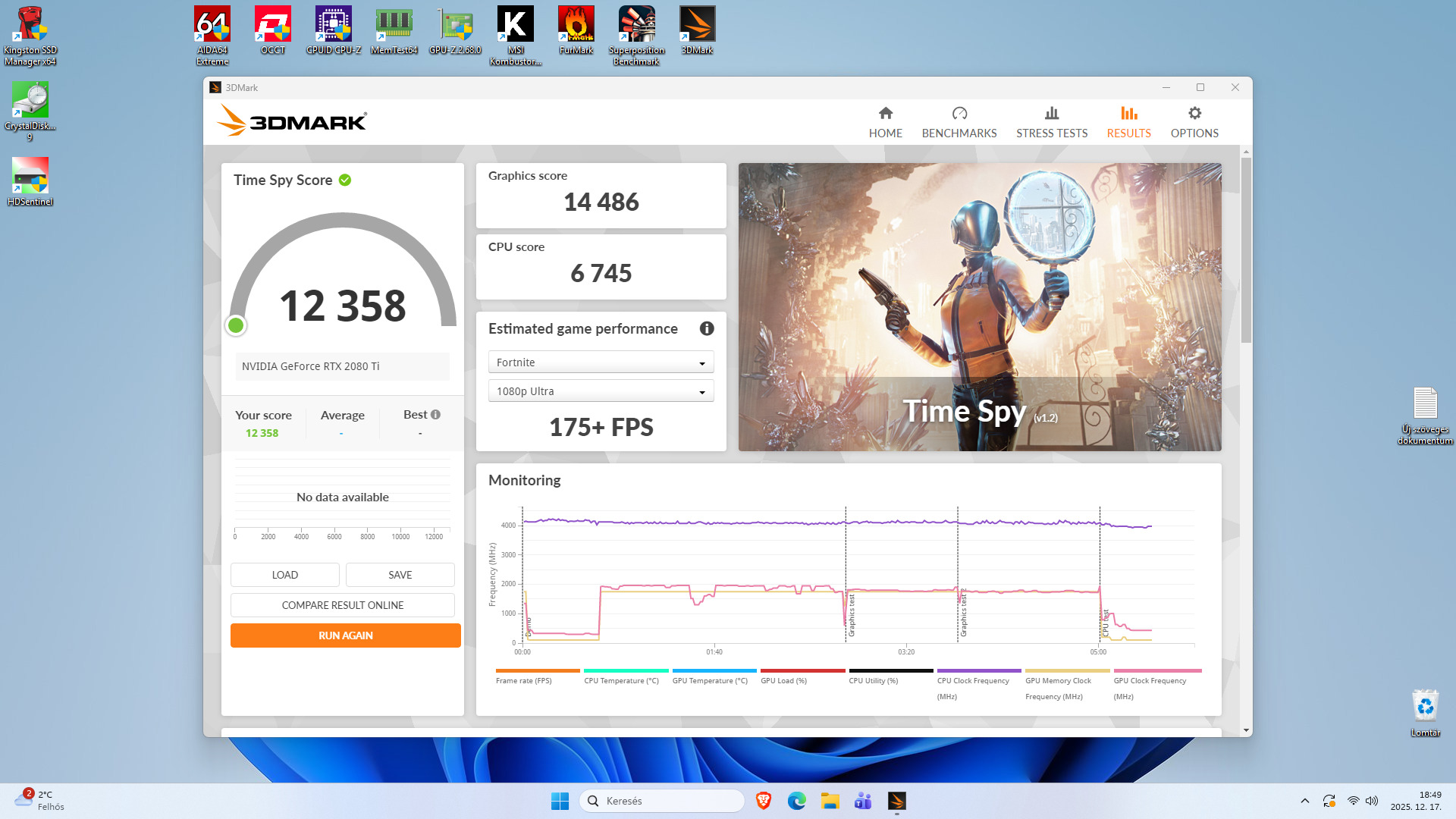Click the green validated score checkmark
1456x819 pixels.
(345, 180)
